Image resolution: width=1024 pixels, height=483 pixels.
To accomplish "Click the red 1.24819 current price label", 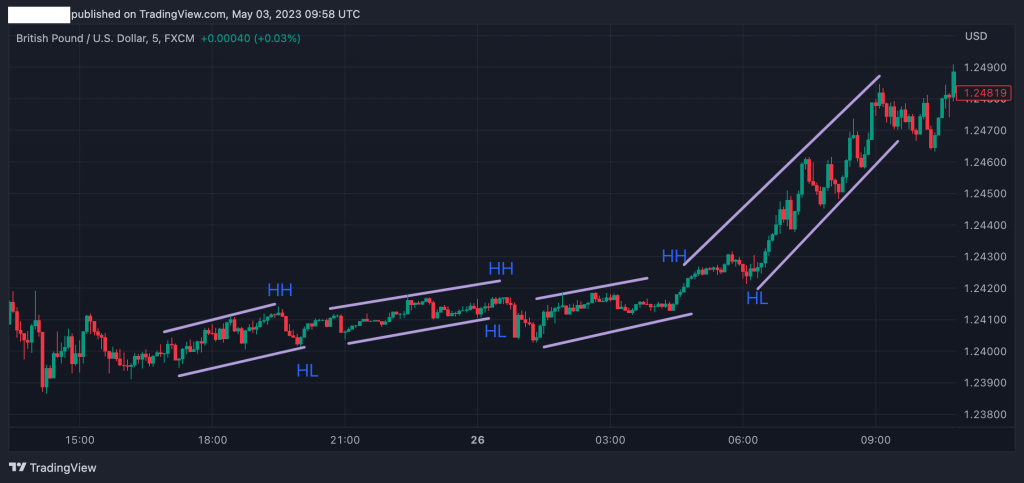I will tap(985, 94).
